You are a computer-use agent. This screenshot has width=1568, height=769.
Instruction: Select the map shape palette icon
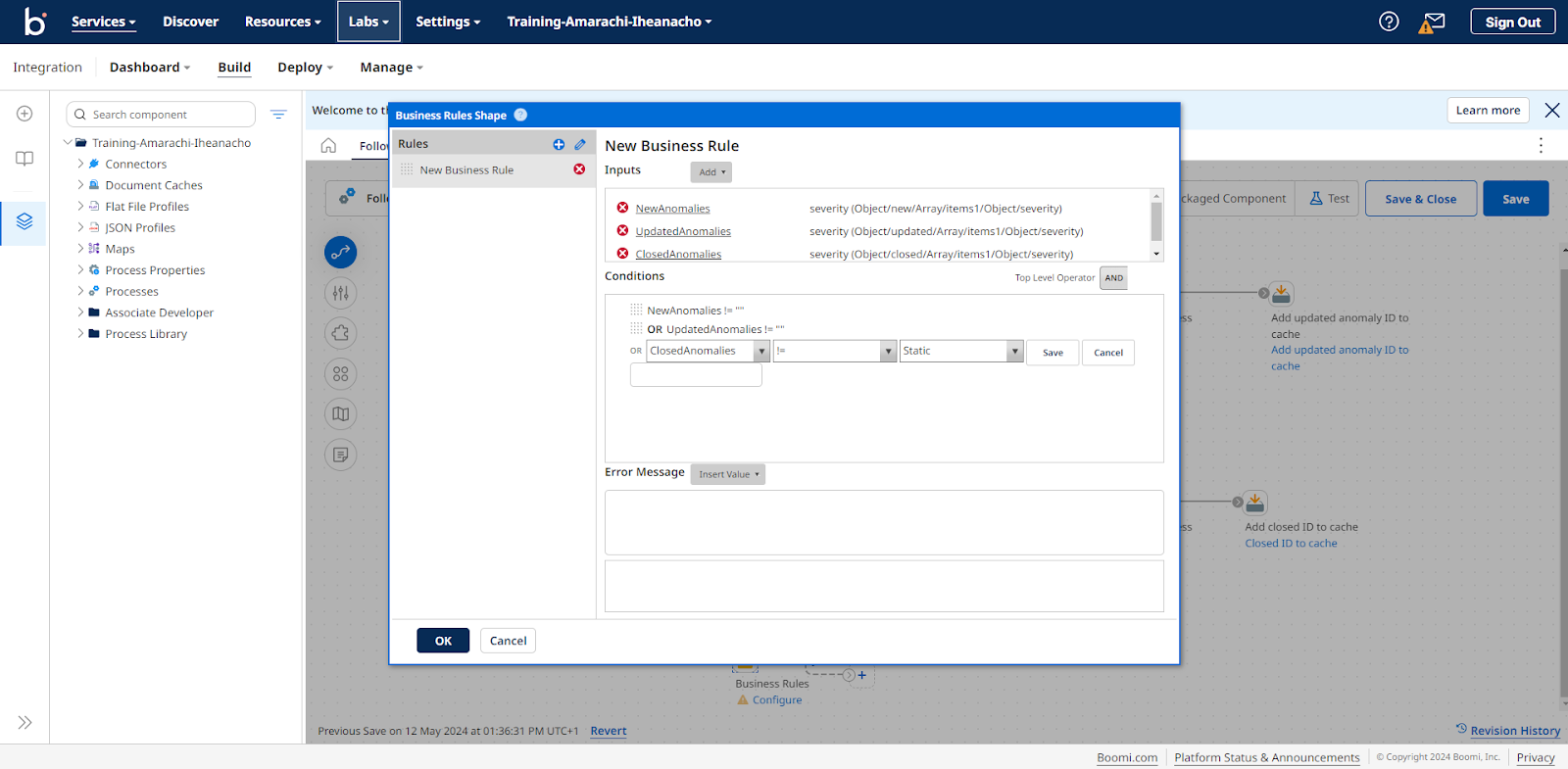[340, 413]
